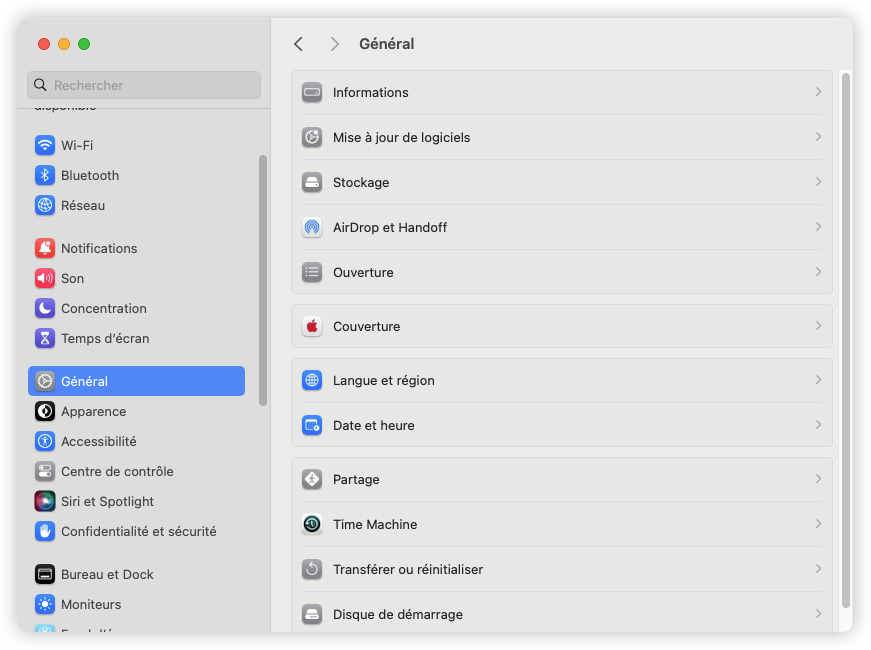Screen dimensions: 871x650
Task: Open the Time Machine row chevron
Action: point(818,524)
